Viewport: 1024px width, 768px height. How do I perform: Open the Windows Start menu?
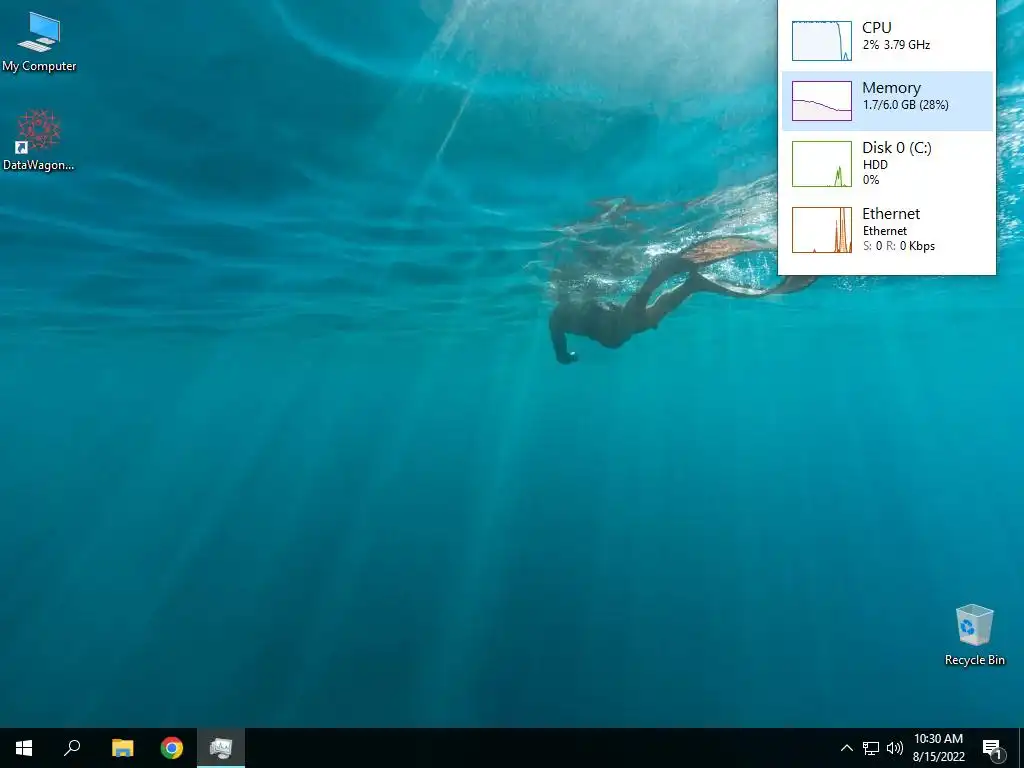(x=24, y=748)
